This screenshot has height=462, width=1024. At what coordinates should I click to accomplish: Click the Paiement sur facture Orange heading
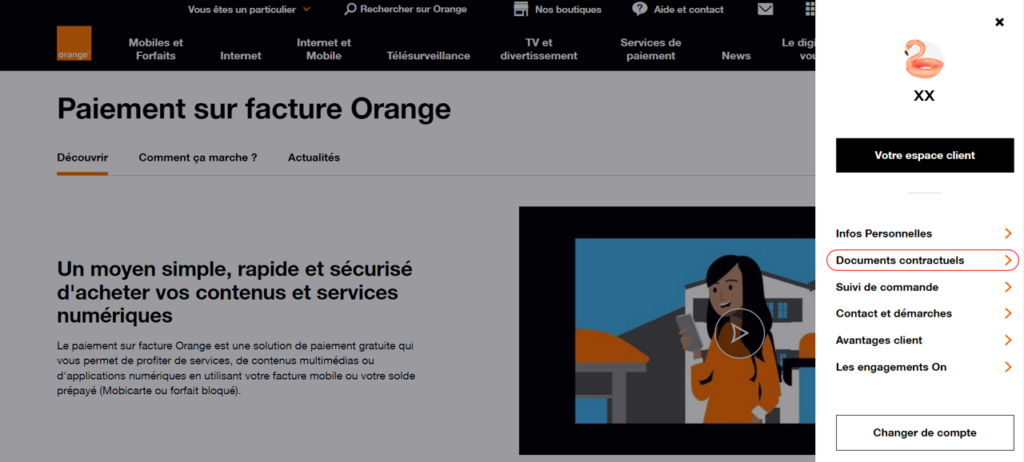254,108
